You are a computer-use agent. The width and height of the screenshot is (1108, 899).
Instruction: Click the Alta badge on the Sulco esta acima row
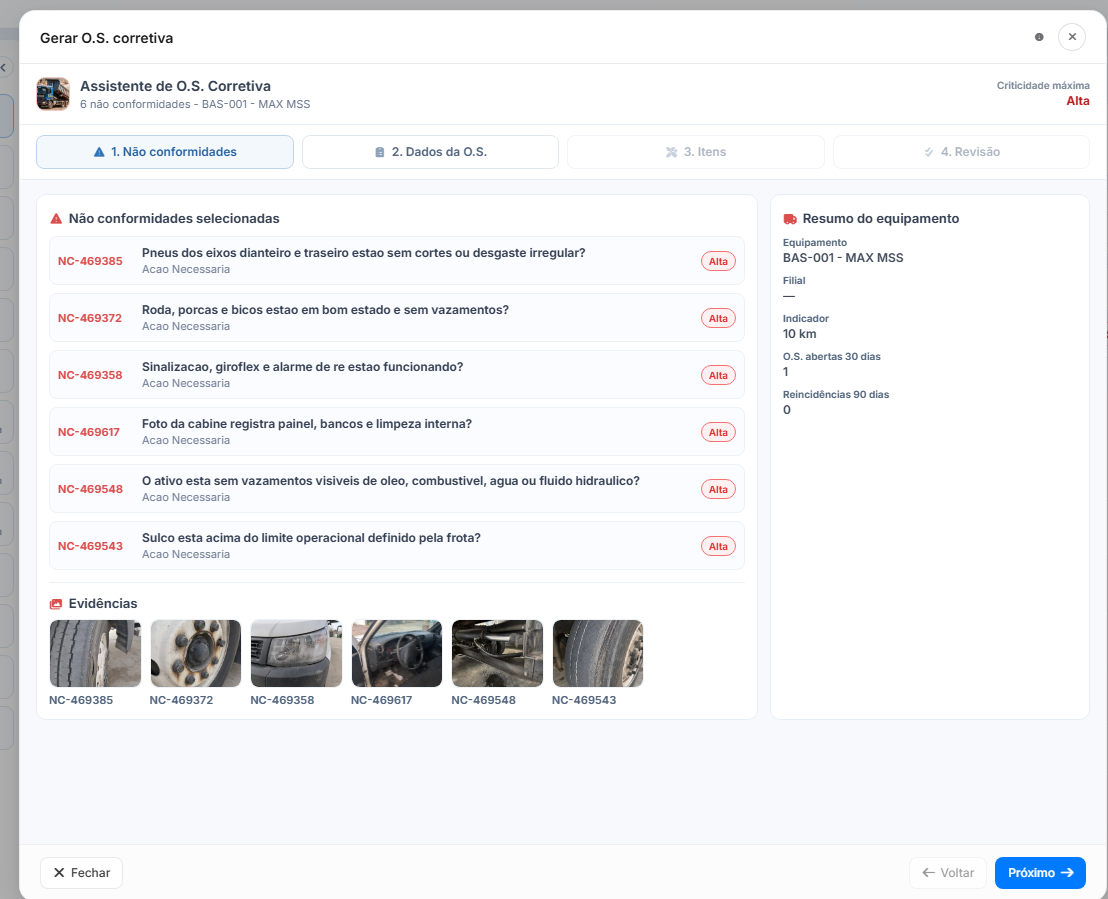tap(718, 546)
